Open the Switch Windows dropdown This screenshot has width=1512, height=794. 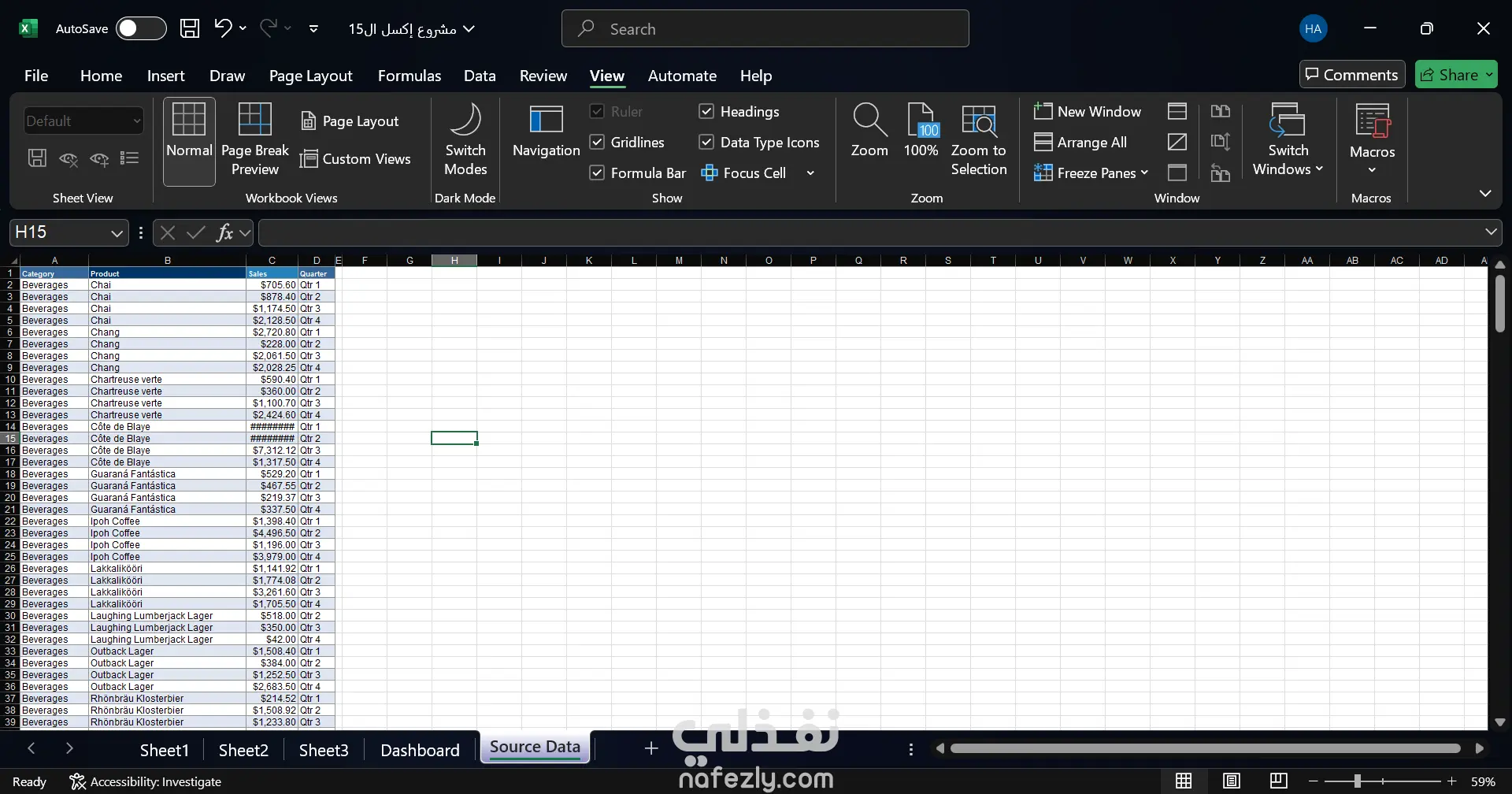[1288, 140]
